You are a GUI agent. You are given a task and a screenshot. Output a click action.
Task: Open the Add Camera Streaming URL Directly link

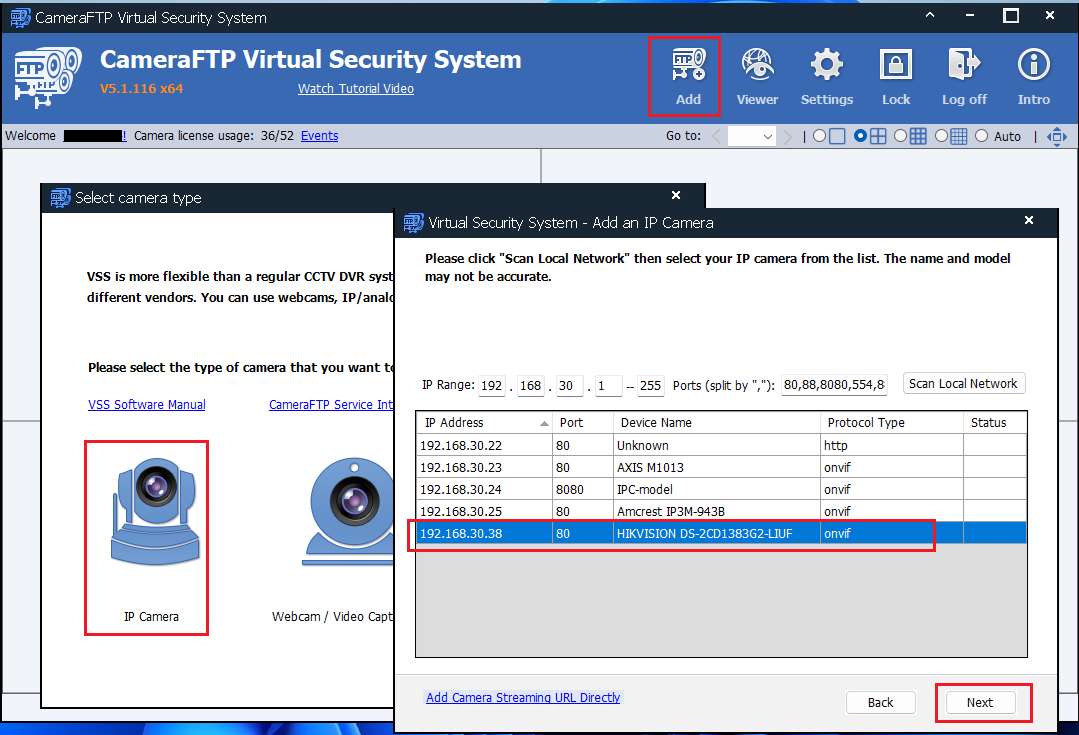coord(522,698)
